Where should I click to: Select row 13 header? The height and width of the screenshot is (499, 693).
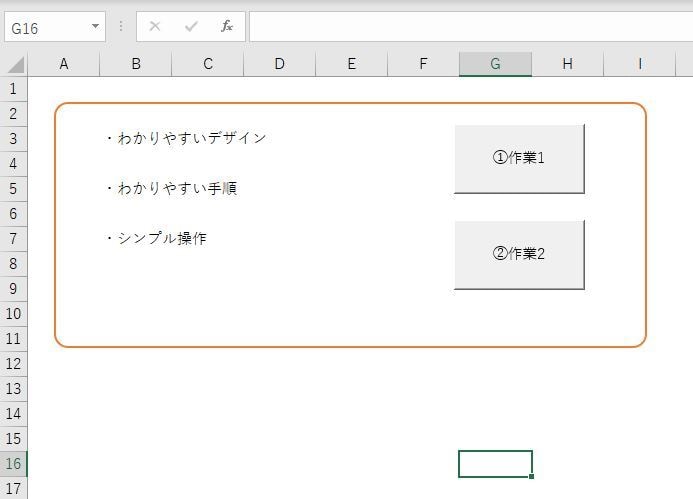[13, 389]
